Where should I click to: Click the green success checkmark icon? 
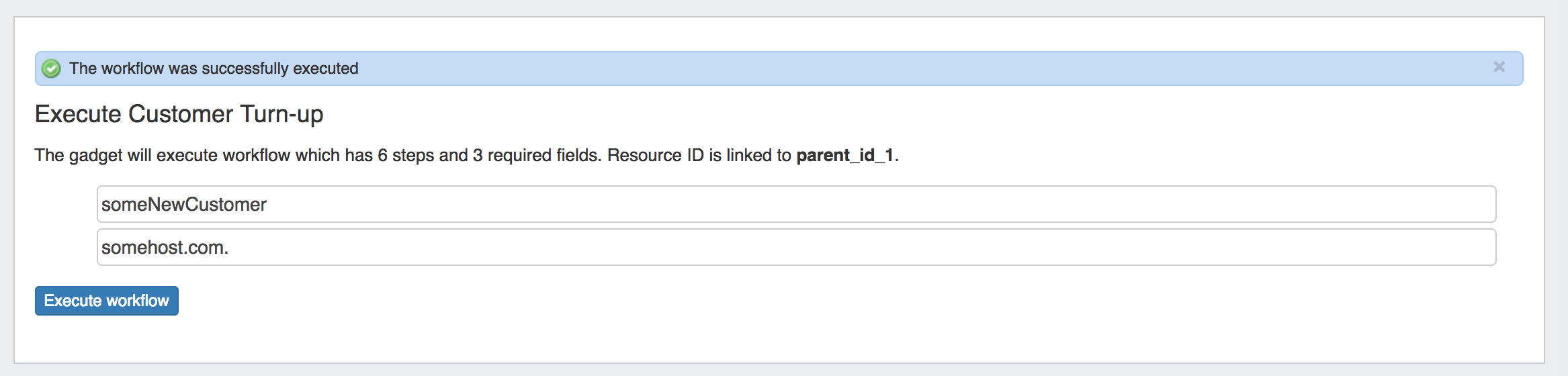pyautogui.click(x=51, y=68)
